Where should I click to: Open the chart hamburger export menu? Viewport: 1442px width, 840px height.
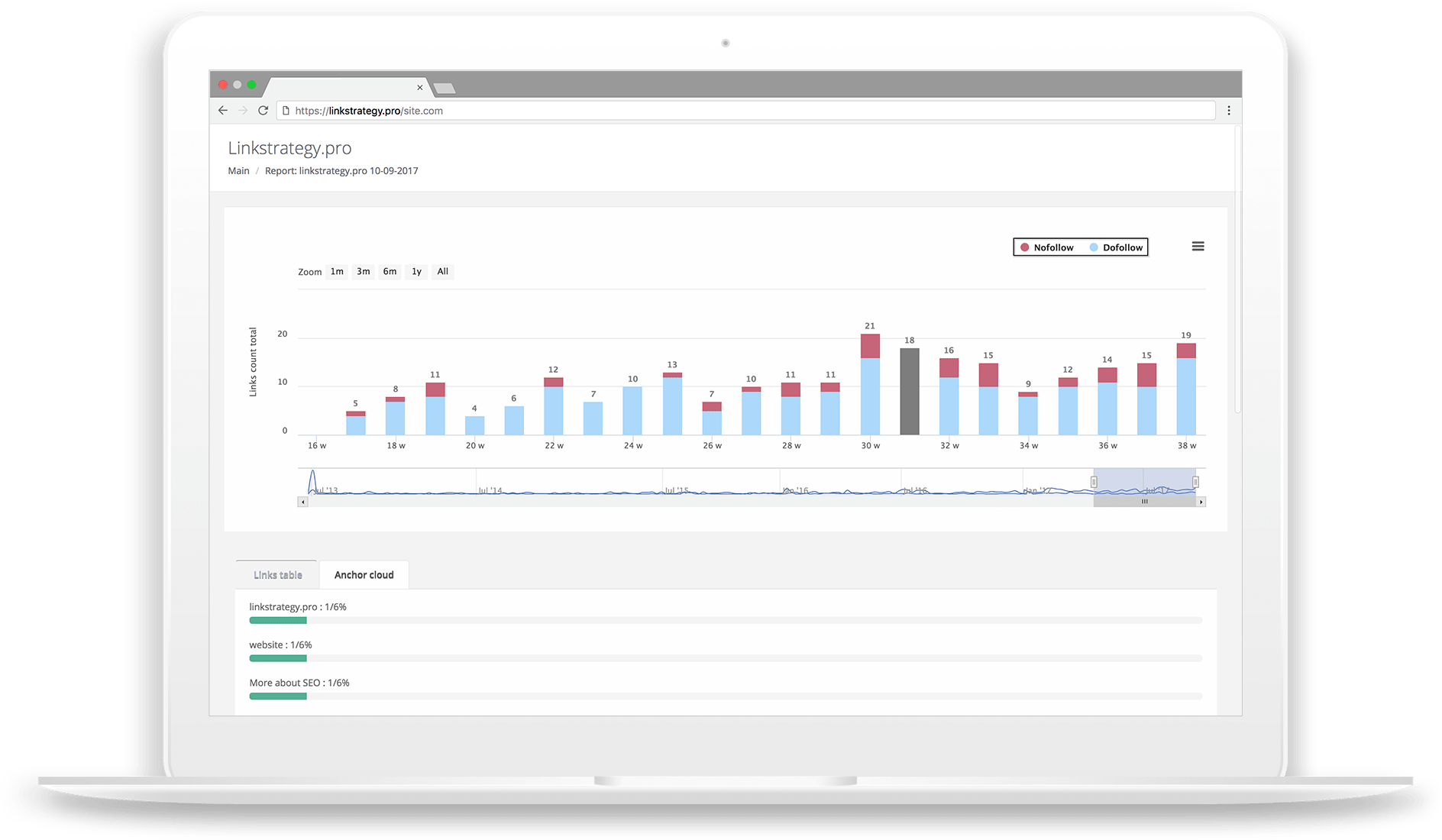pyautogui.click(x=1198, y=246)
